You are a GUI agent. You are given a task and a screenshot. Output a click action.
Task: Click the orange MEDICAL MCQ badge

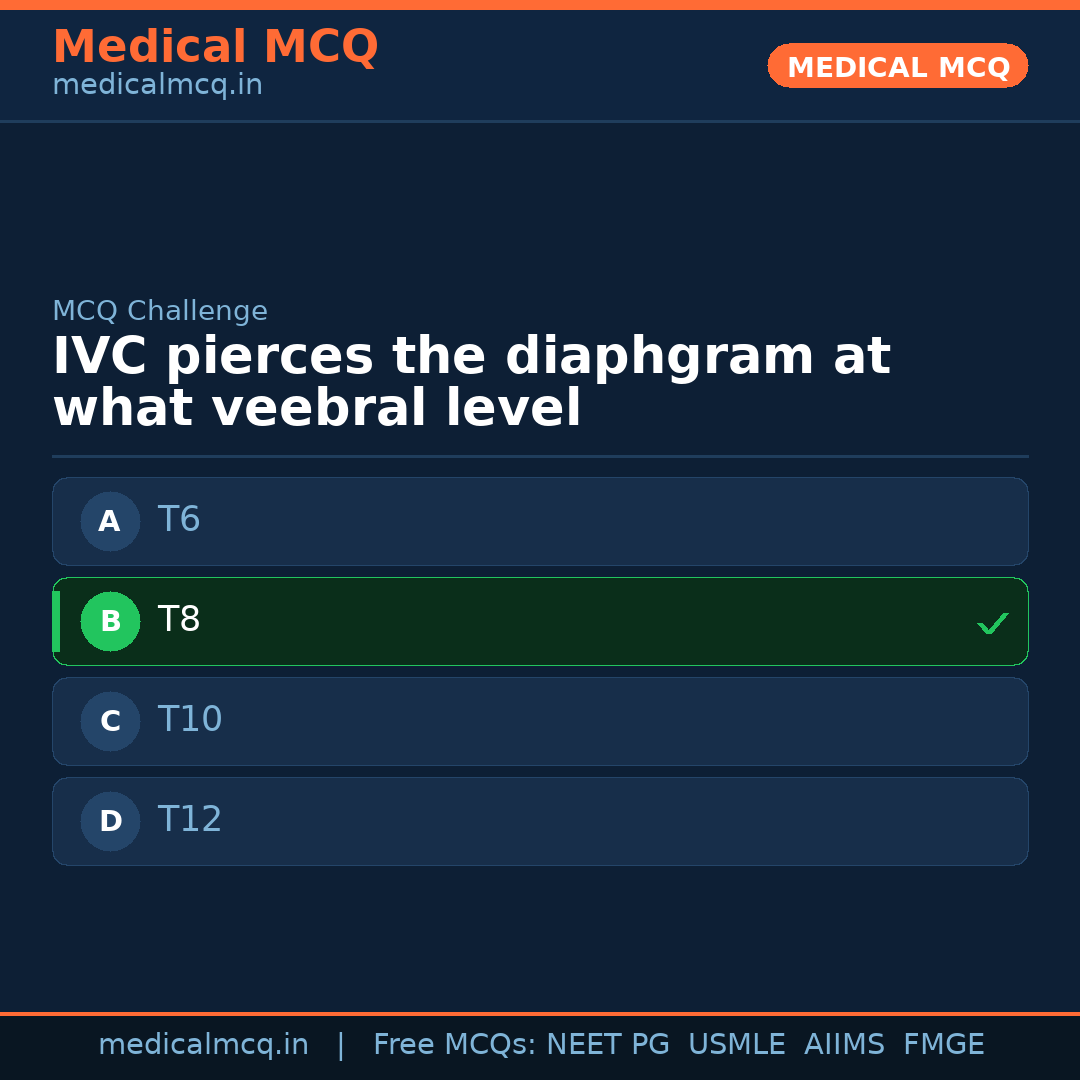pos(897,66)
